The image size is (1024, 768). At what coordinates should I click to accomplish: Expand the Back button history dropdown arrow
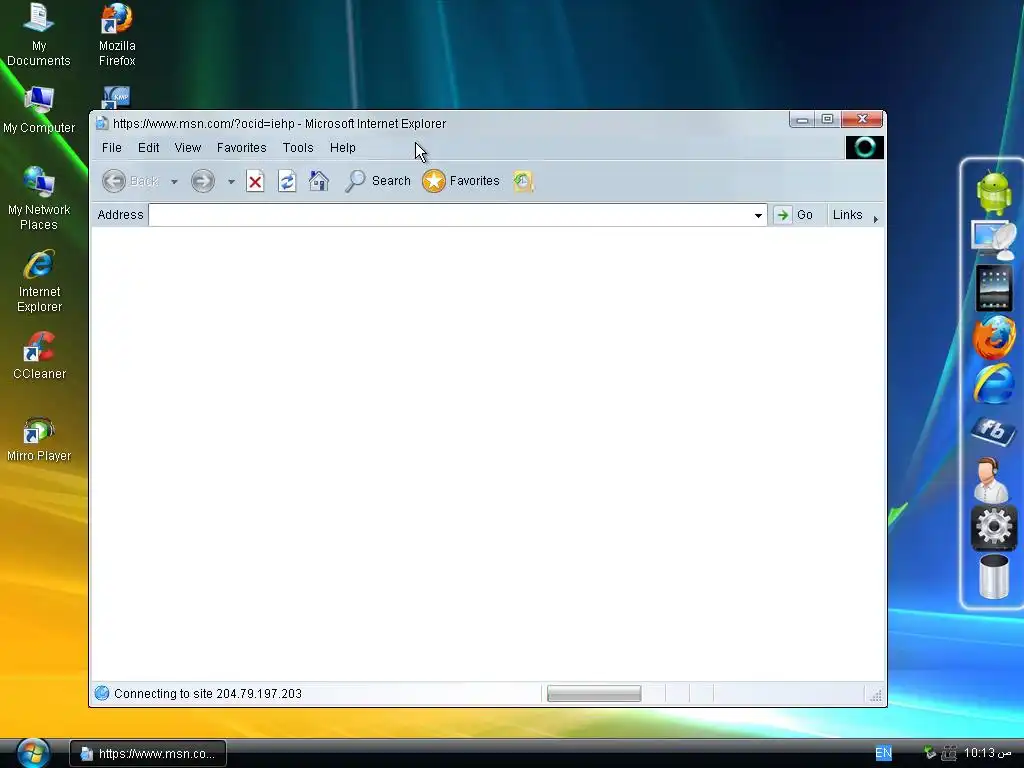[174, 182]
